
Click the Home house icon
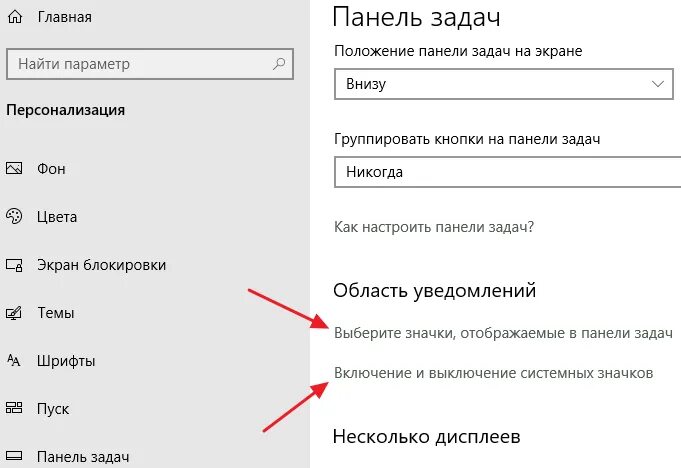click(15, 17)
